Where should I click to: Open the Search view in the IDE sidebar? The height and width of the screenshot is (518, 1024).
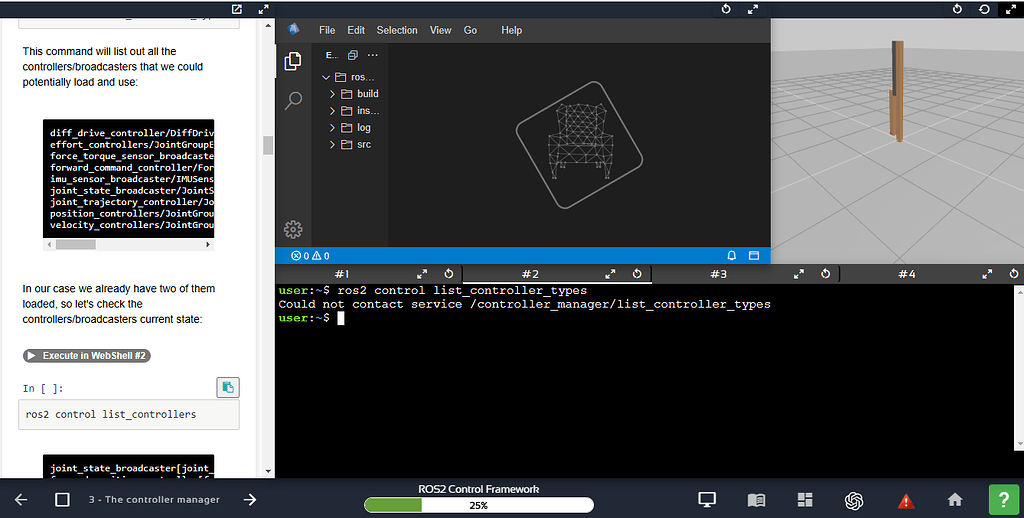tap(293, 100)
